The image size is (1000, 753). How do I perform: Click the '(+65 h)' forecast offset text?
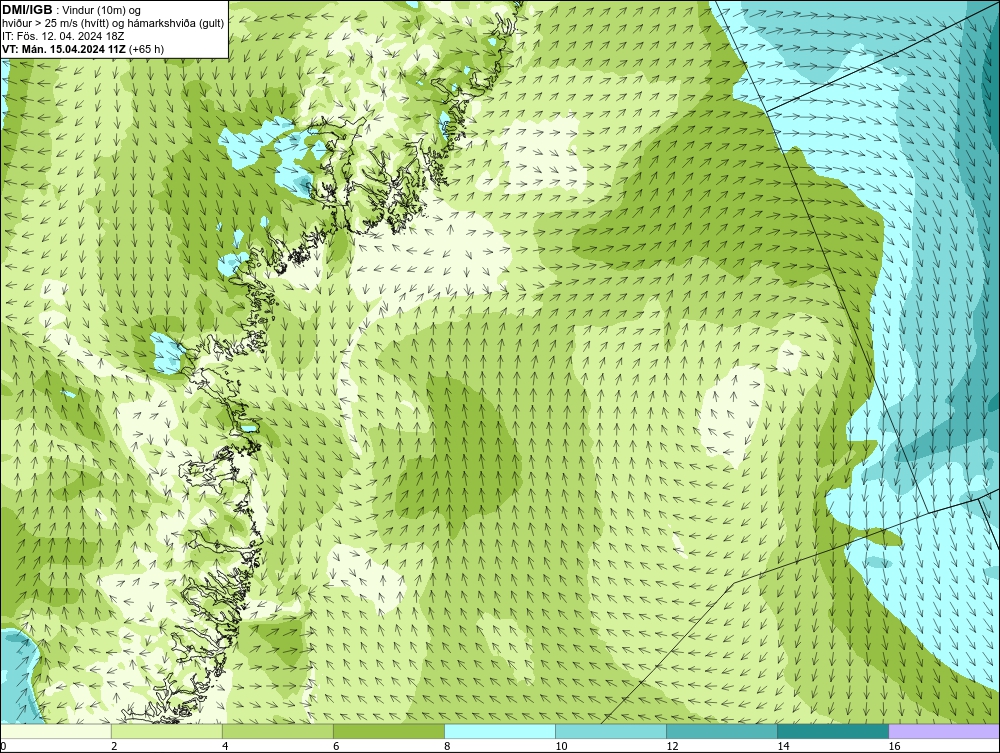coord(146,49)
